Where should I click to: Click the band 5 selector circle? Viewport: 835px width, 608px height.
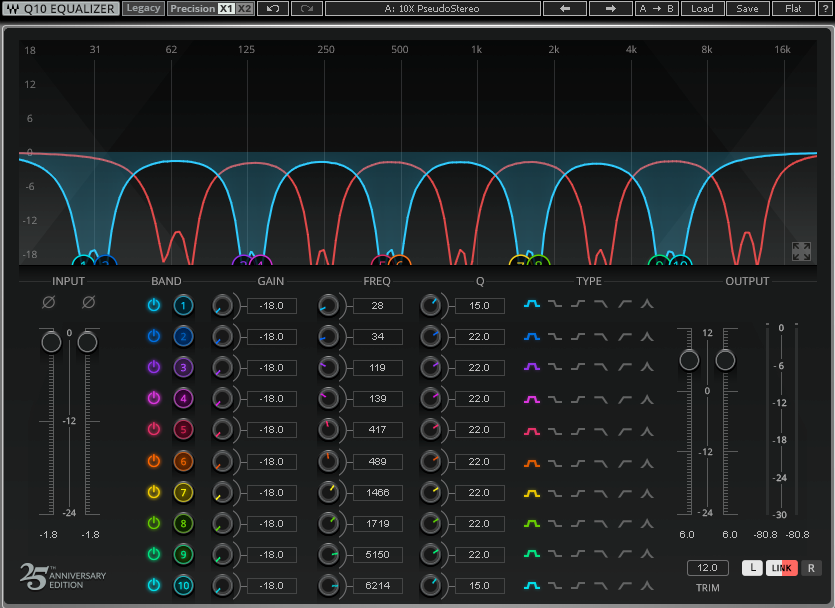click(x=183, y=430)
